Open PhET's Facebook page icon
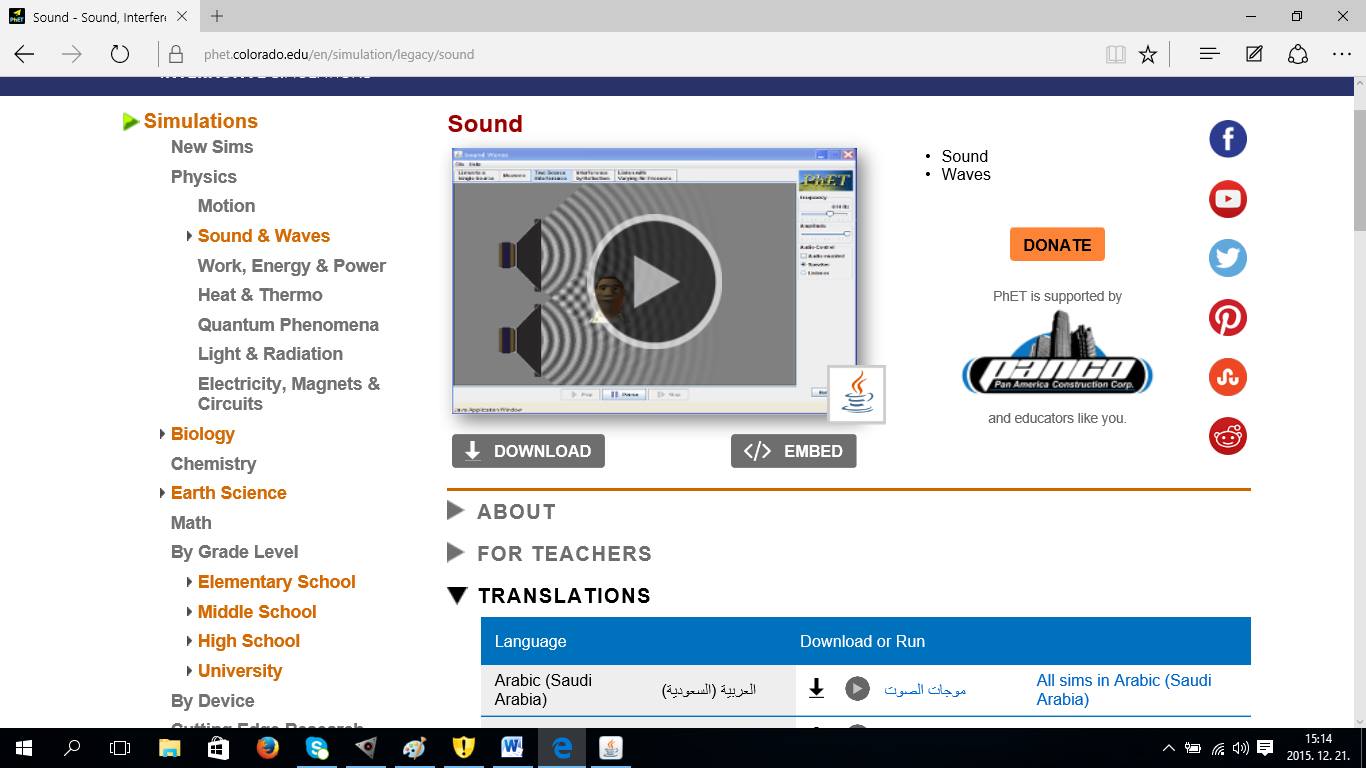Image resolution: width=1366 pixels, height=768 pixels. [1227, 139]
